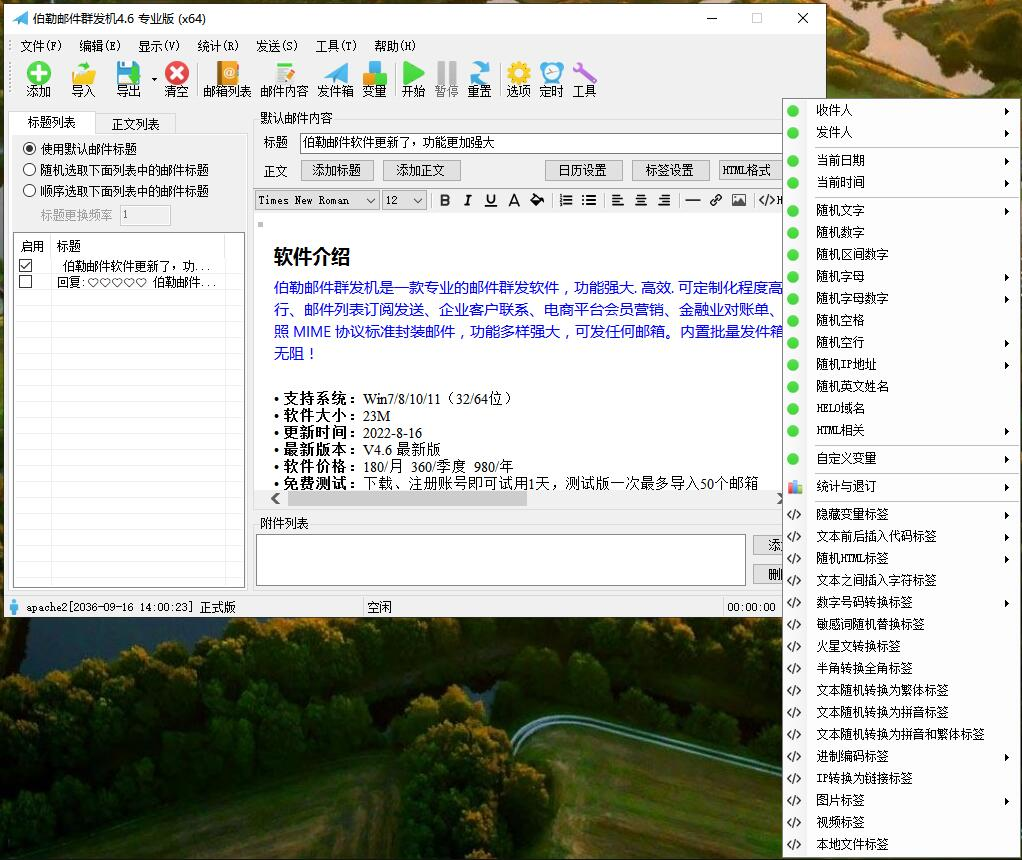Toggle italic formatting in the editor
Viewport: 1022px width, 860px height.
[468, 200]
